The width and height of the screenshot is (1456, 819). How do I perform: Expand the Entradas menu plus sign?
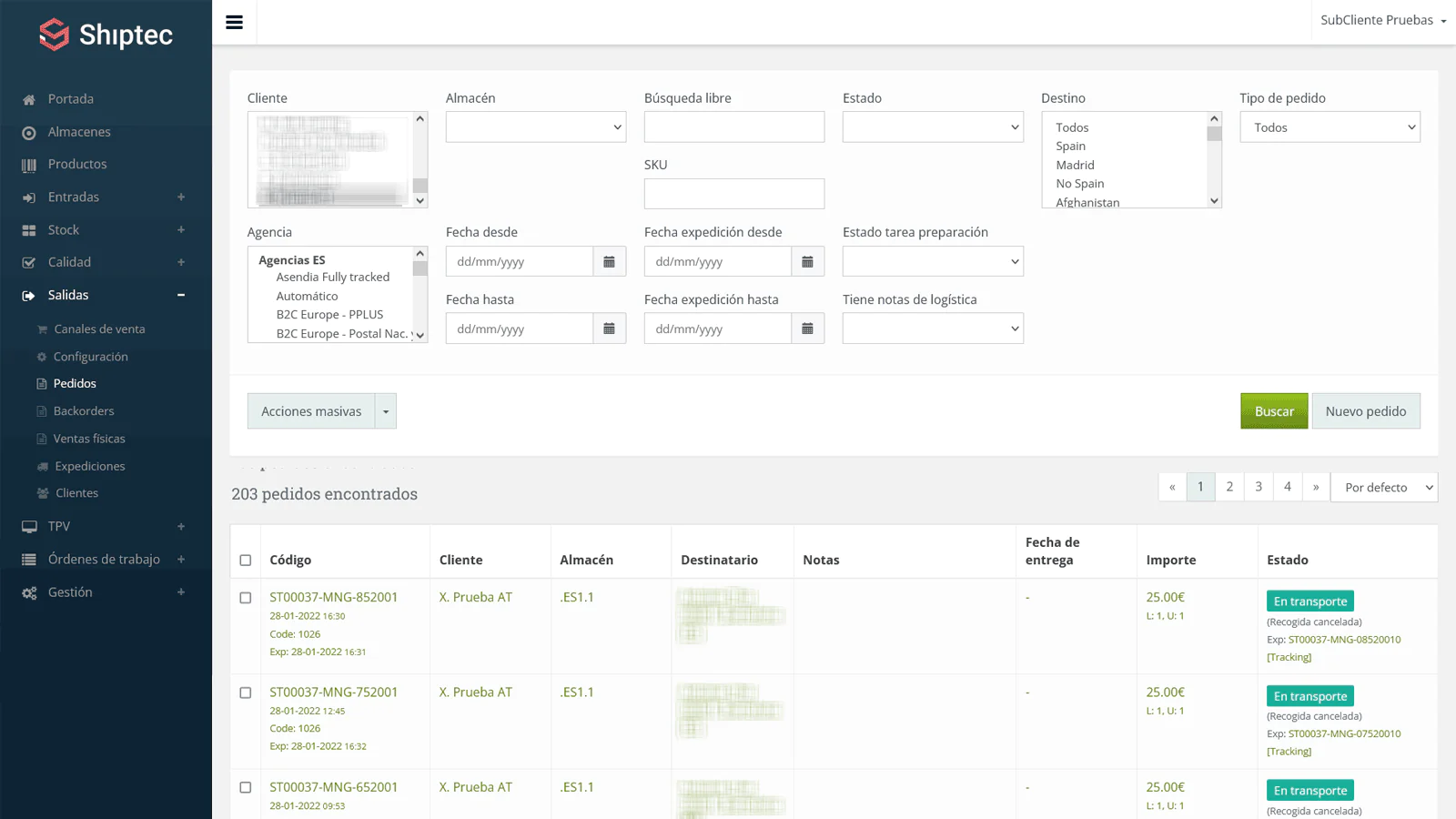[x=181, y=197]
